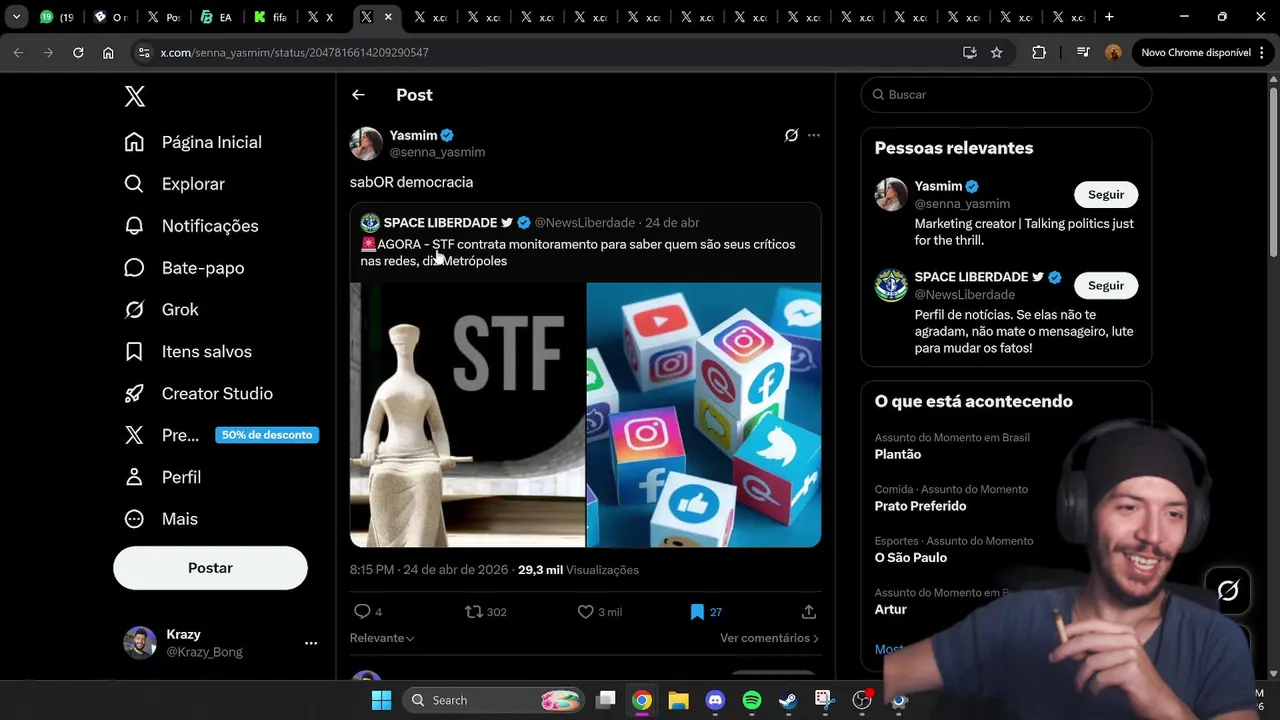Follow SPACE LIBERDADE with Seguir button
This screenshot has width=1280, height=720.
tap(1106, 286)
